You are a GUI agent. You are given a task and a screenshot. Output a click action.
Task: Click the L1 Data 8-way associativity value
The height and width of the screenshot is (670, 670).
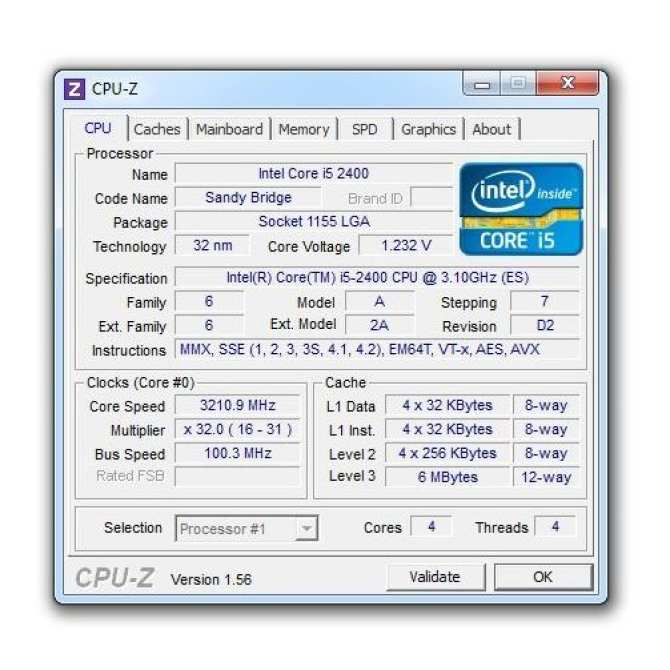[546, 405]
